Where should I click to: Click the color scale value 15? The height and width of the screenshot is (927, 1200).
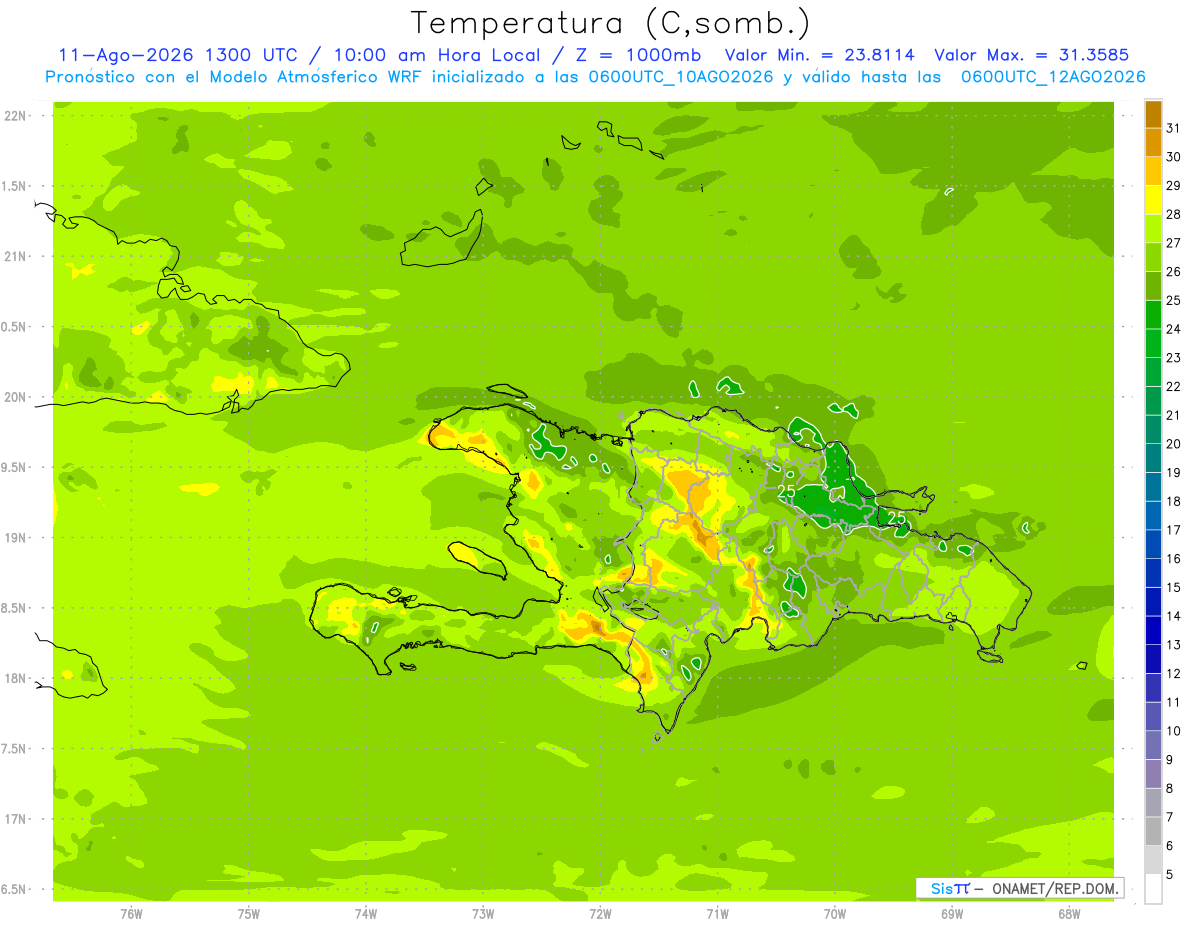[1173, 588]
